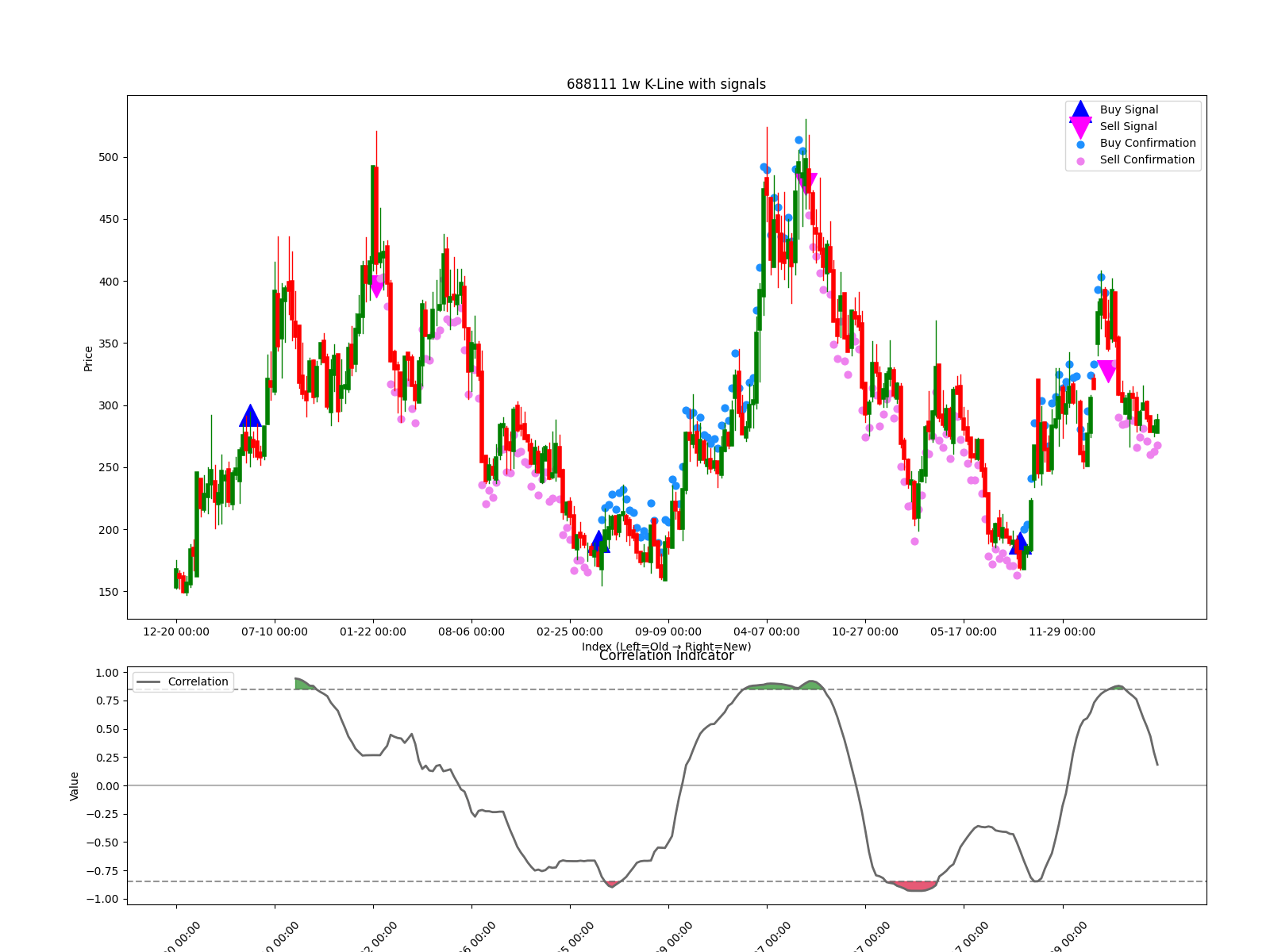
Task: Click the 150 price tick label
Action: pos(109,592)
